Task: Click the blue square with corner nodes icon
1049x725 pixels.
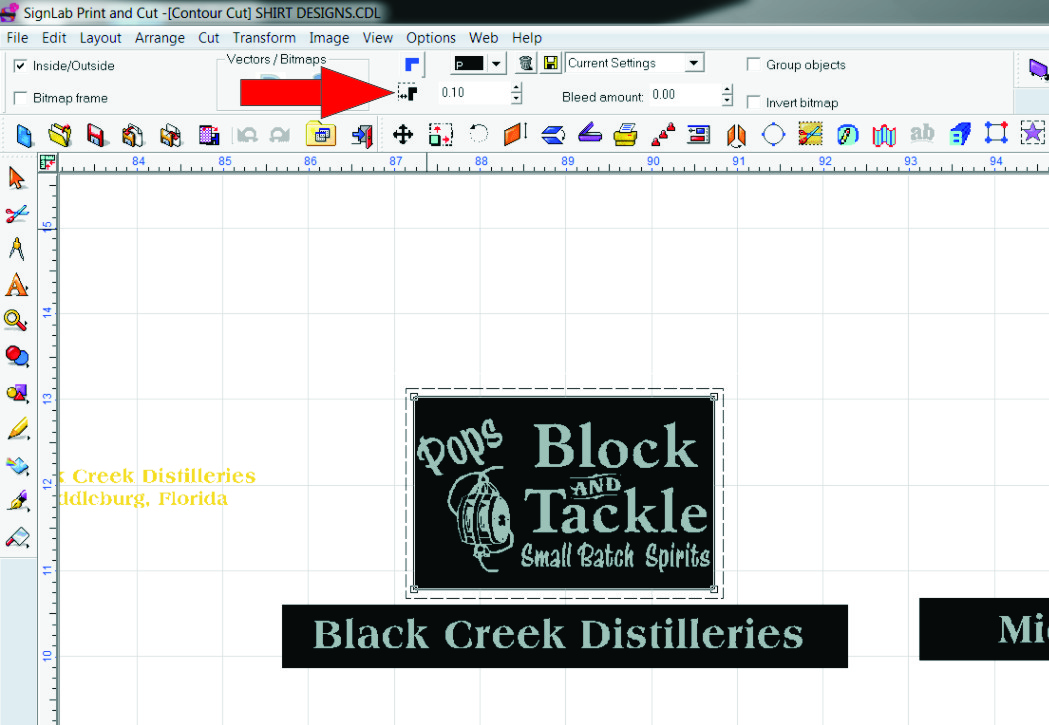Action: 996,132
